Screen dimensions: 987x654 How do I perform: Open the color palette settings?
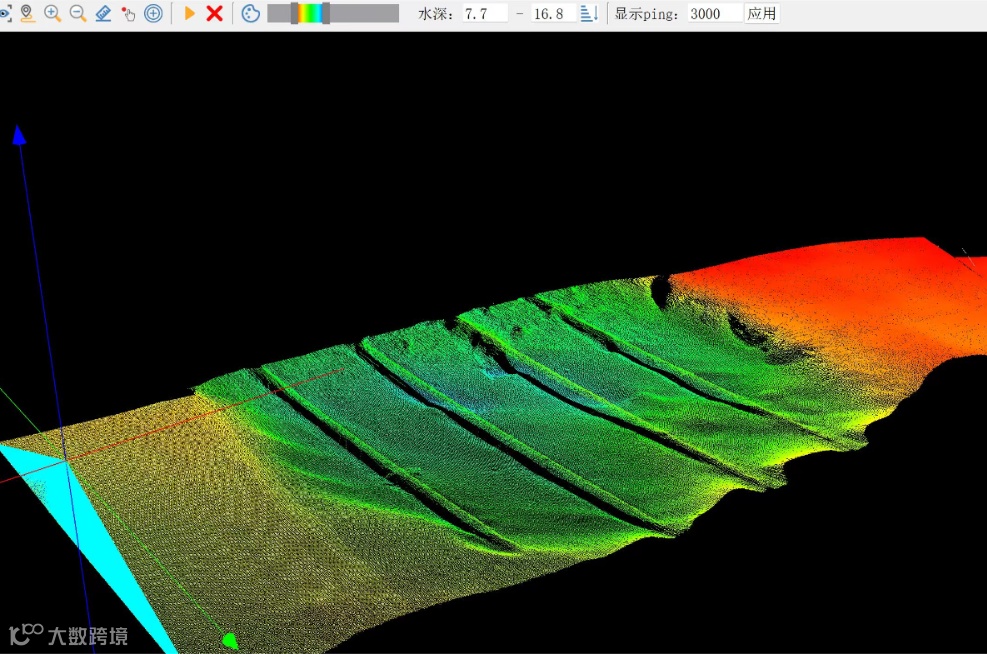tap(251, 13)
